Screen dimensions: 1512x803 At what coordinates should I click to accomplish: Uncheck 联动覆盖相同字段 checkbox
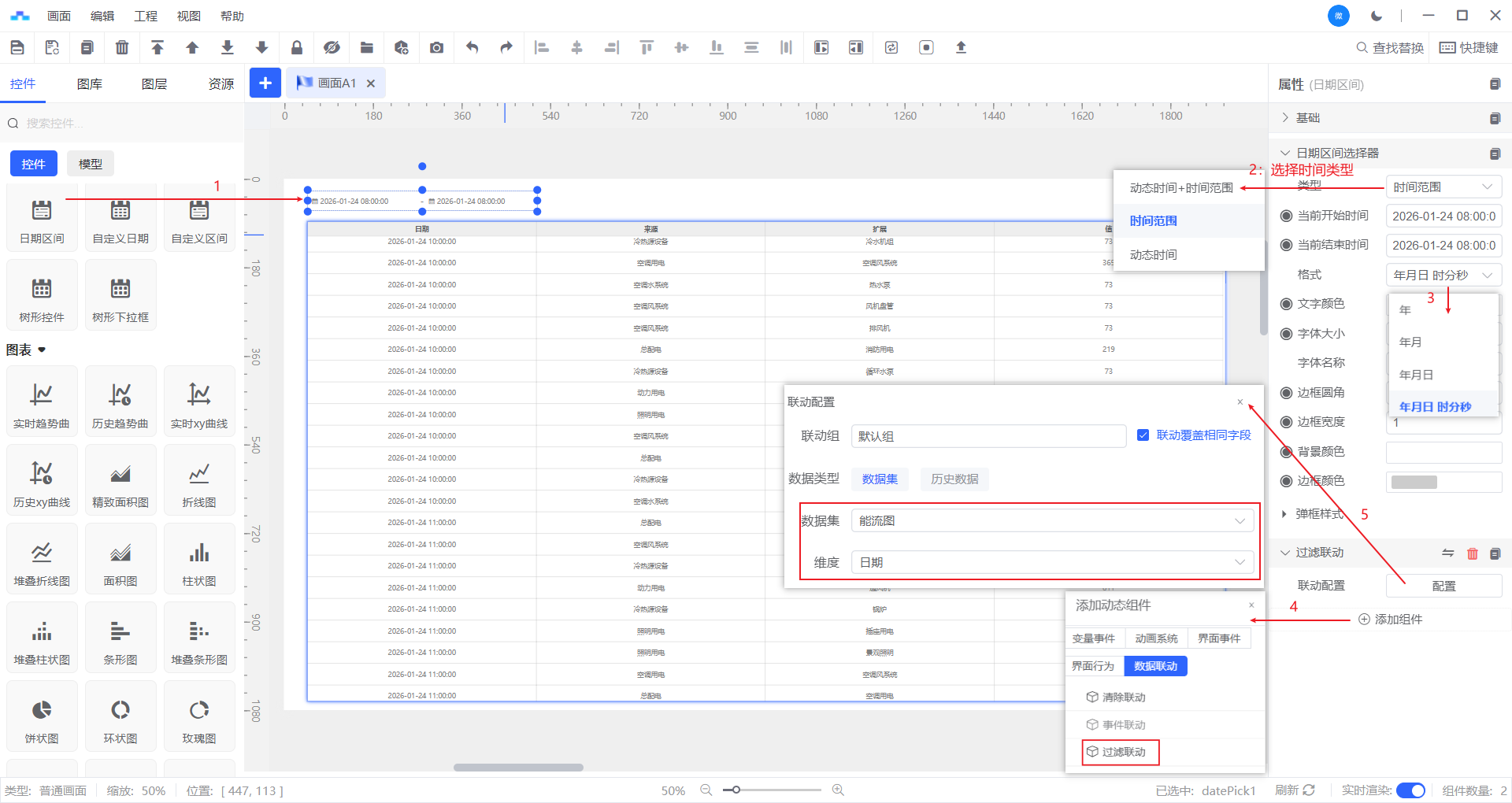1143,435
